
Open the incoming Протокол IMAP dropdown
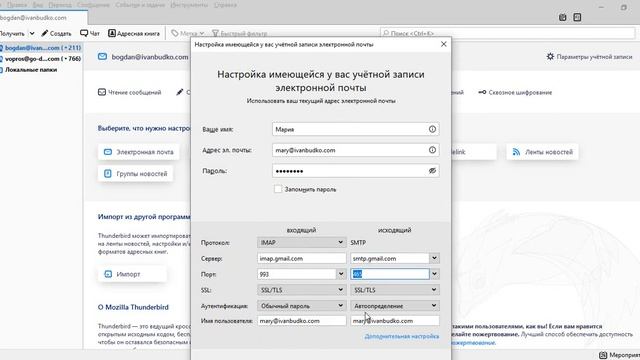coord(302,242)
